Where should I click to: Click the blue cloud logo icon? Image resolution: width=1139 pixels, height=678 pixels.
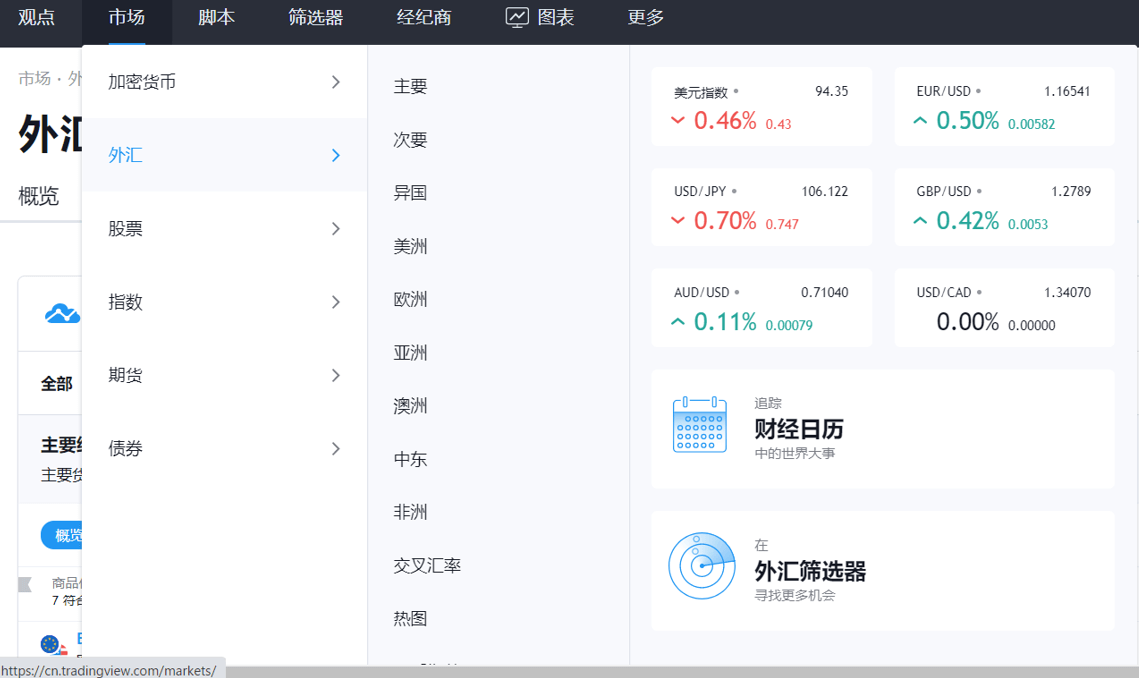coord(62,314)
